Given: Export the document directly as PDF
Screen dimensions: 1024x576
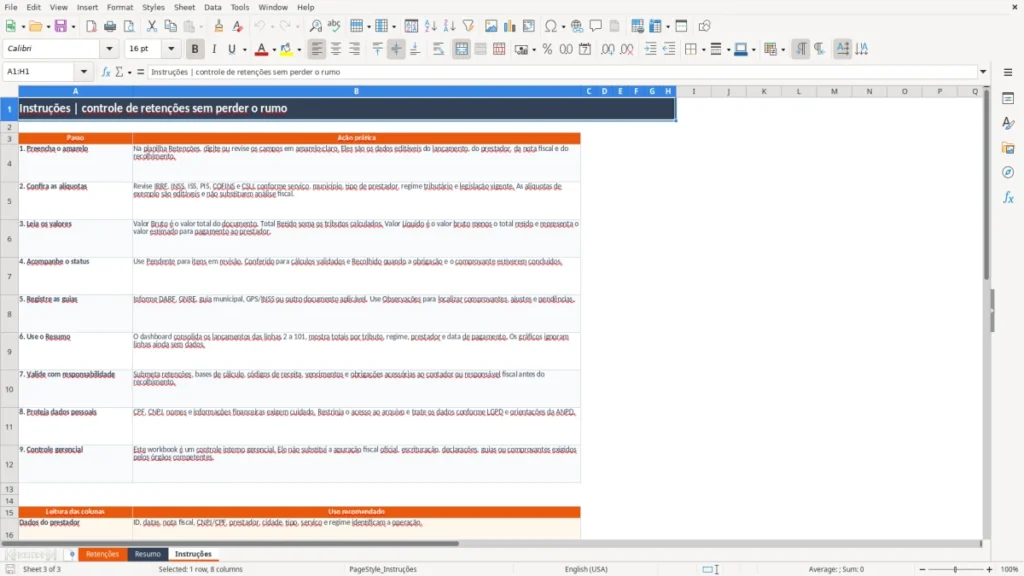Looking at the screenshot, I should tap(91, 26).
